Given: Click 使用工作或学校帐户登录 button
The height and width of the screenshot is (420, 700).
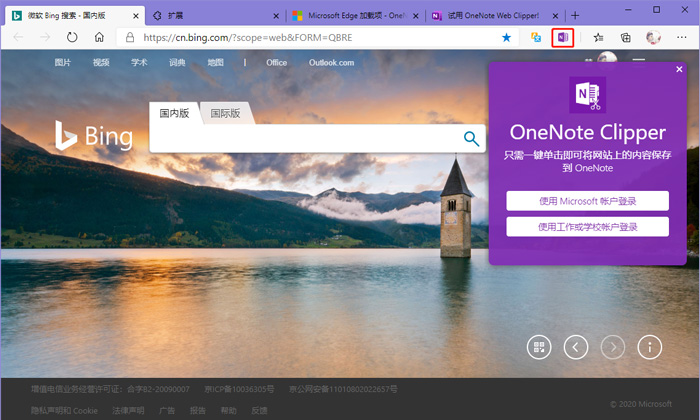Looking at the screenshot, I should coord(587,227).
